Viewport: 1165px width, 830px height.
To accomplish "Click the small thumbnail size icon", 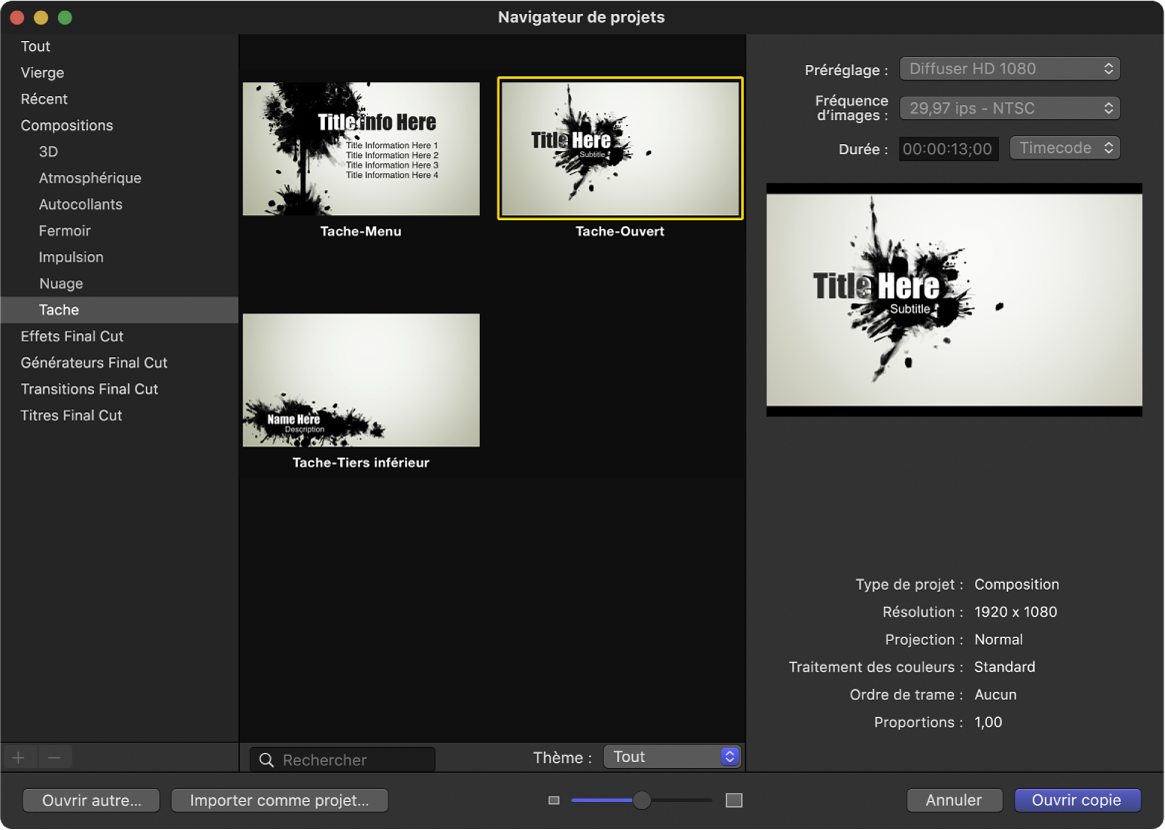I will point(554,800).
